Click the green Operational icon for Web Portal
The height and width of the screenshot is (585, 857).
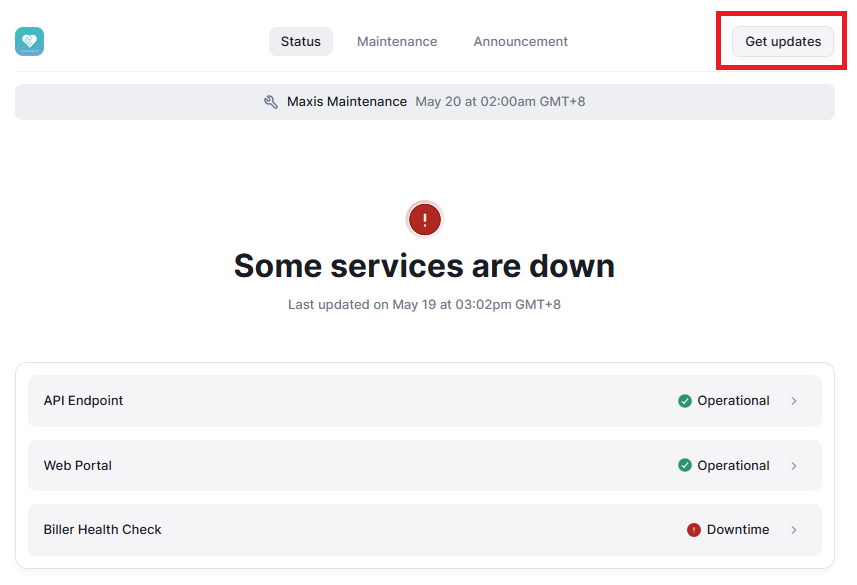click(x=684, y=465)
